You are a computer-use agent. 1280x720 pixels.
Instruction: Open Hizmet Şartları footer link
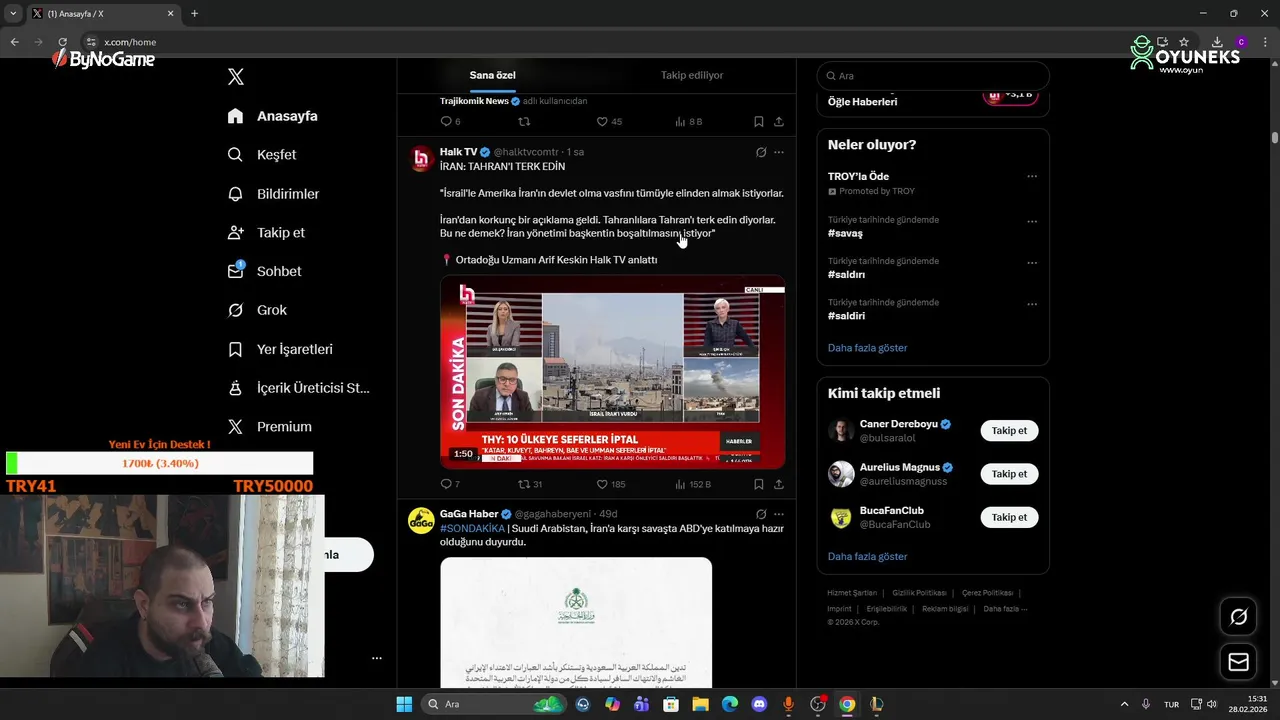(x=852, y=593)
